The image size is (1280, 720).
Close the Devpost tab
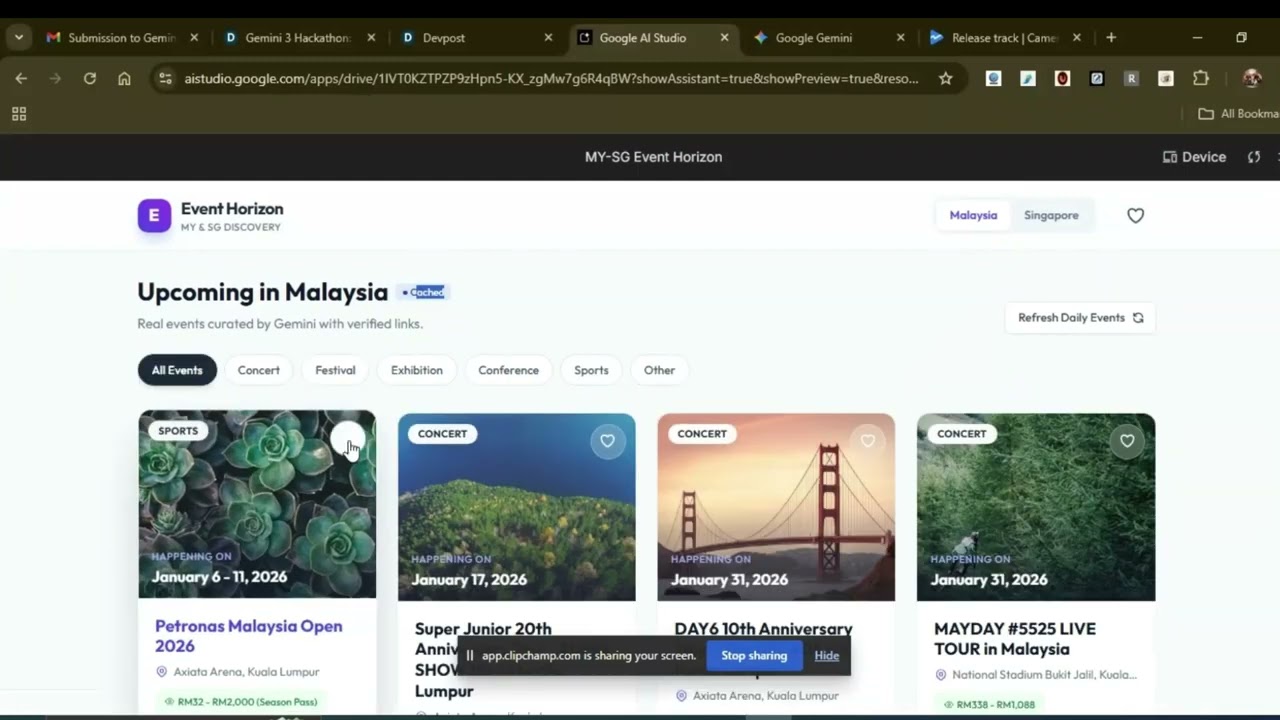pyautogui.click(x=548, y=38)
